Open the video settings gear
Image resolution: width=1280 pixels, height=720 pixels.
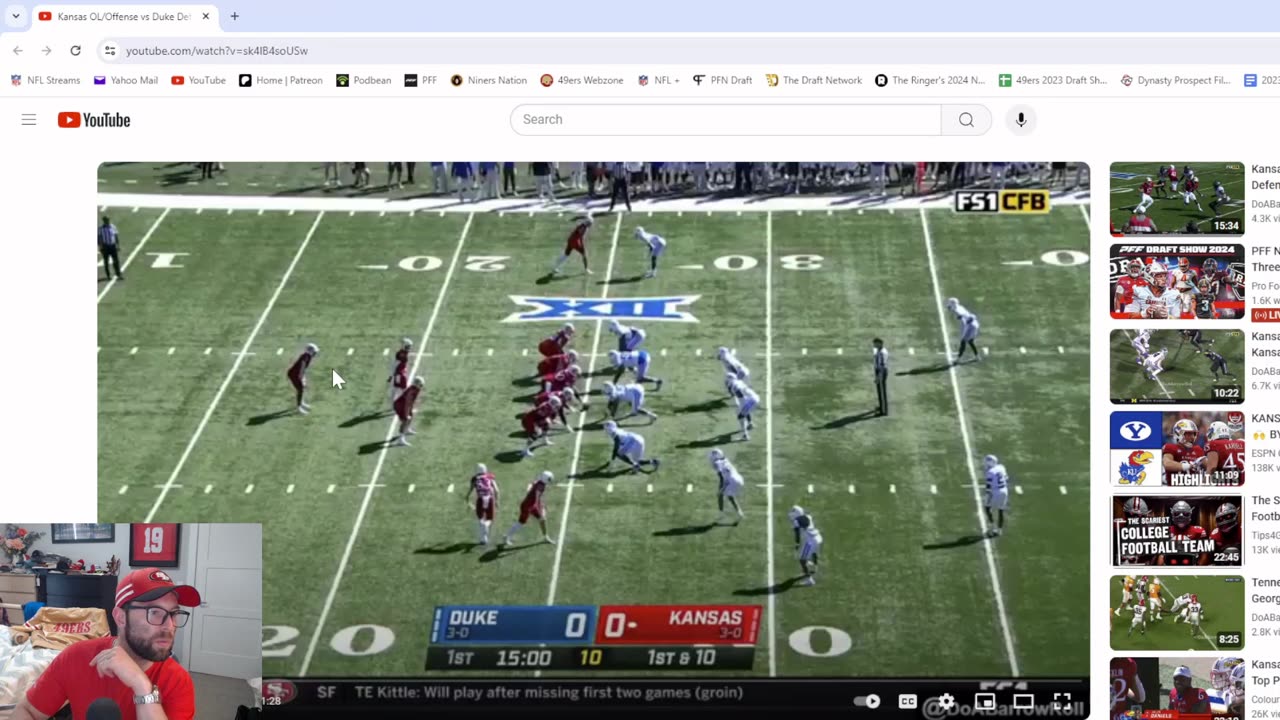tap(946, 701)
